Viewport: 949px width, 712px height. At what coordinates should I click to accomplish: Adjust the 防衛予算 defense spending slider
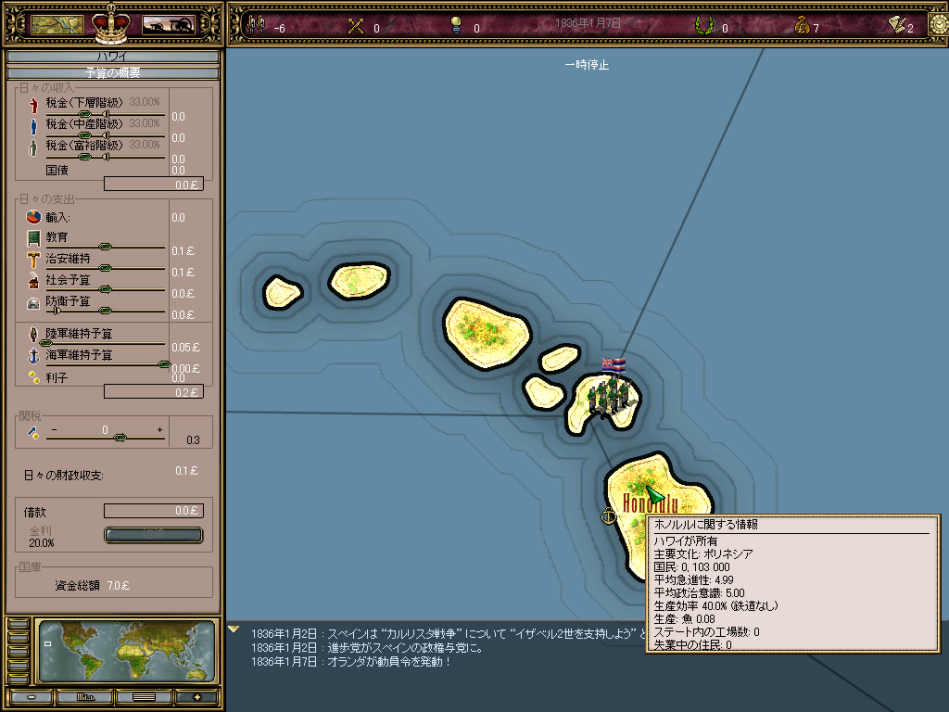[x=105, y=311]
